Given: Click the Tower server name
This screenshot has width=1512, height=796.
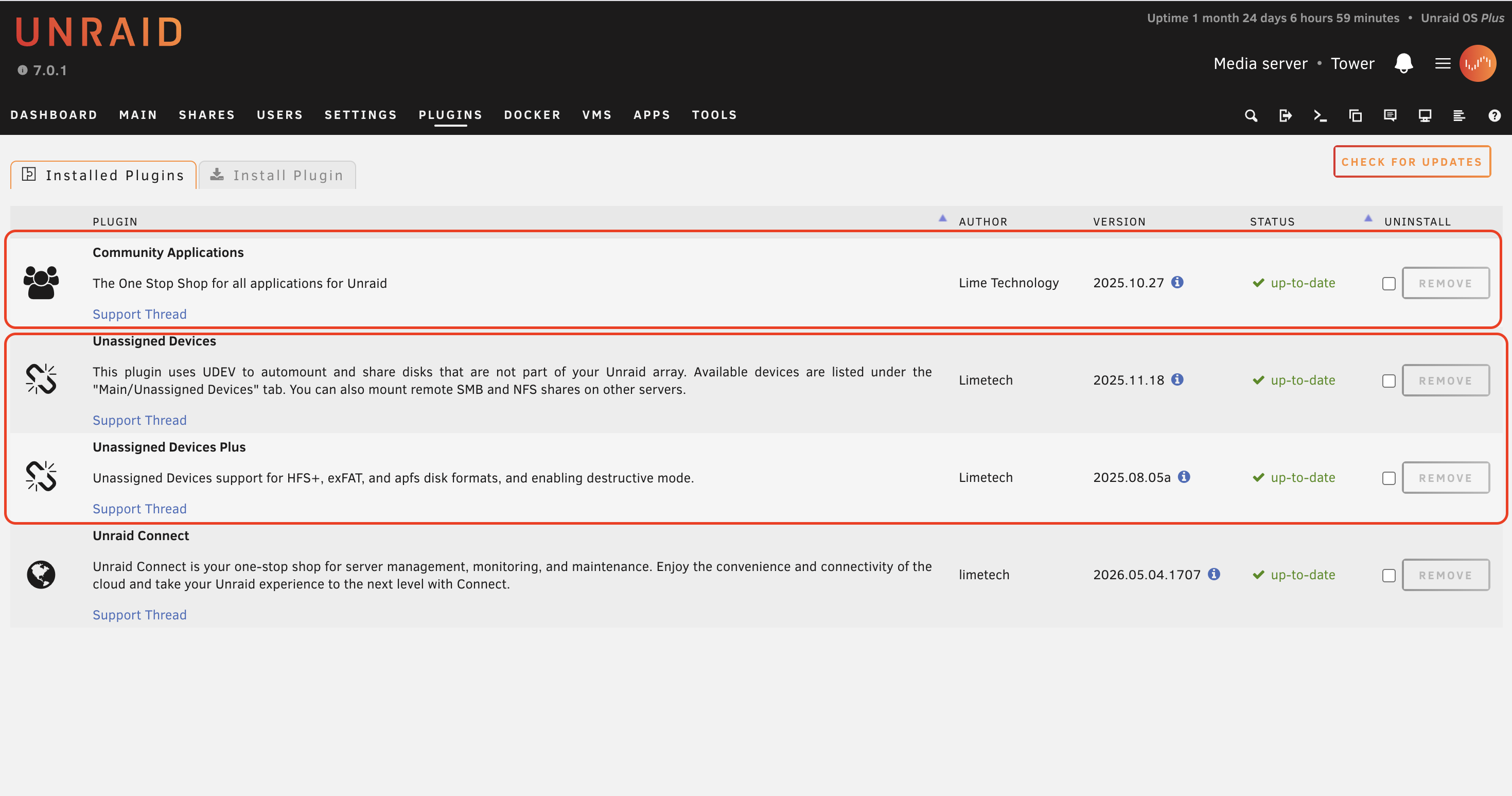Looking at the screenshot, I should click(1352, 63).
